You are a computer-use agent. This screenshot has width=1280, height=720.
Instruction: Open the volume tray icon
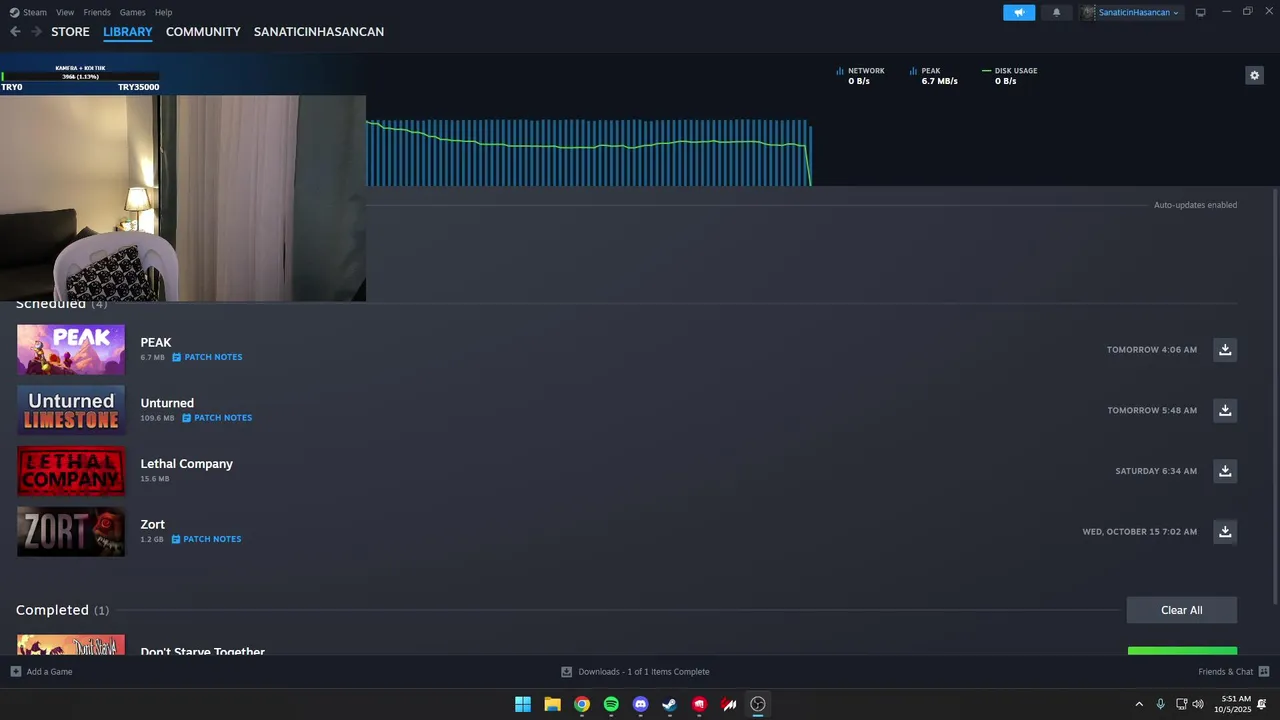(1198, 704)
